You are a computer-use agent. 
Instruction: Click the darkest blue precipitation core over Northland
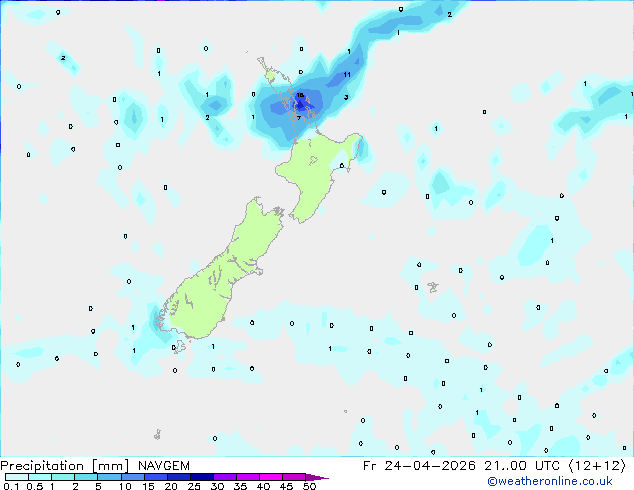[300, 104]
